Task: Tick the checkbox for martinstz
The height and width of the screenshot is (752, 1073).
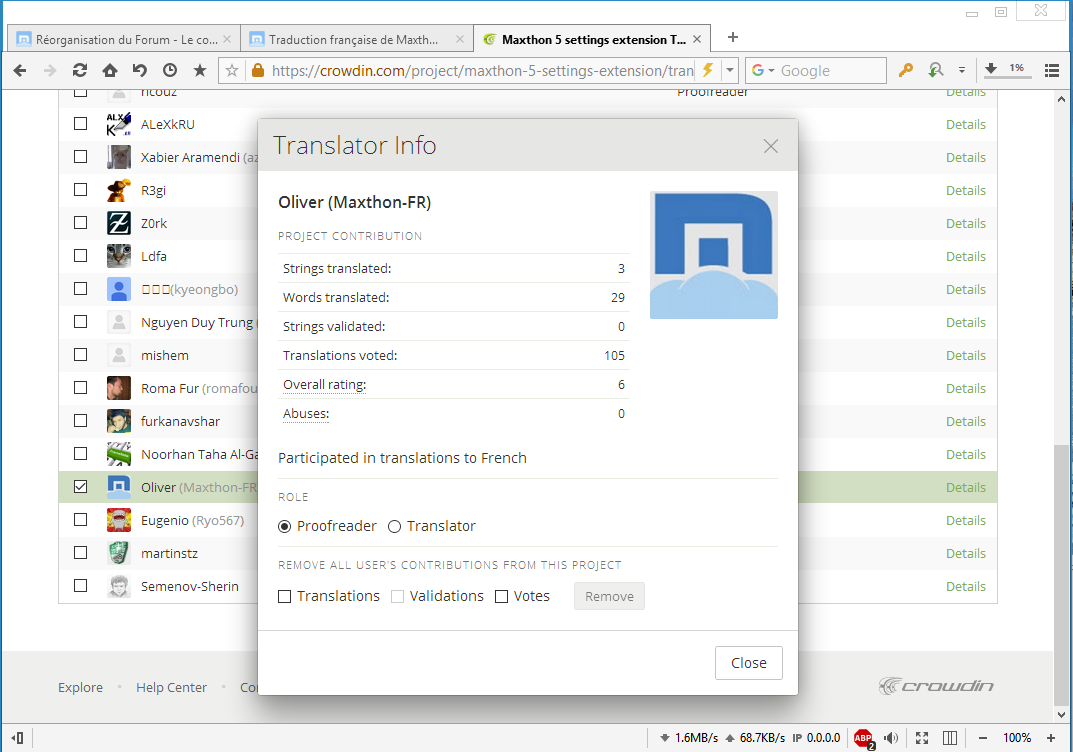Action: (81, 553)
